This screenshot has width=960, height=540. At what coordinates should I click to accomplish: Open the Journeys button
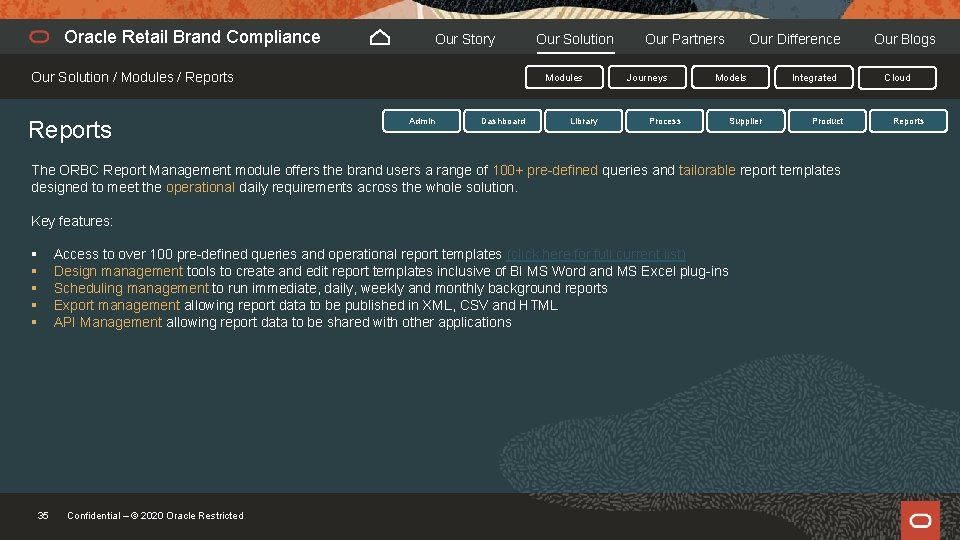[647, 78]
